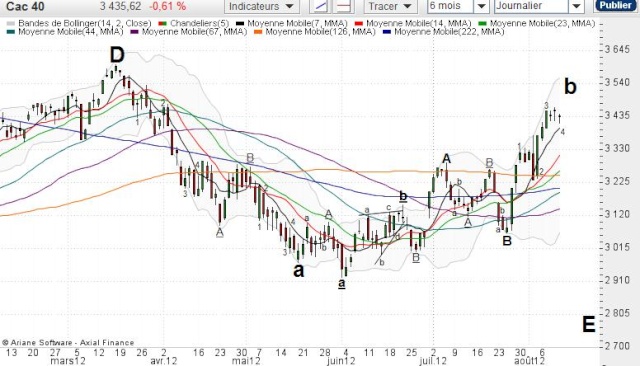Click the Bandes de Bollinger(14, 2, Close) legend
640x366 pixels.
[79, 23]
